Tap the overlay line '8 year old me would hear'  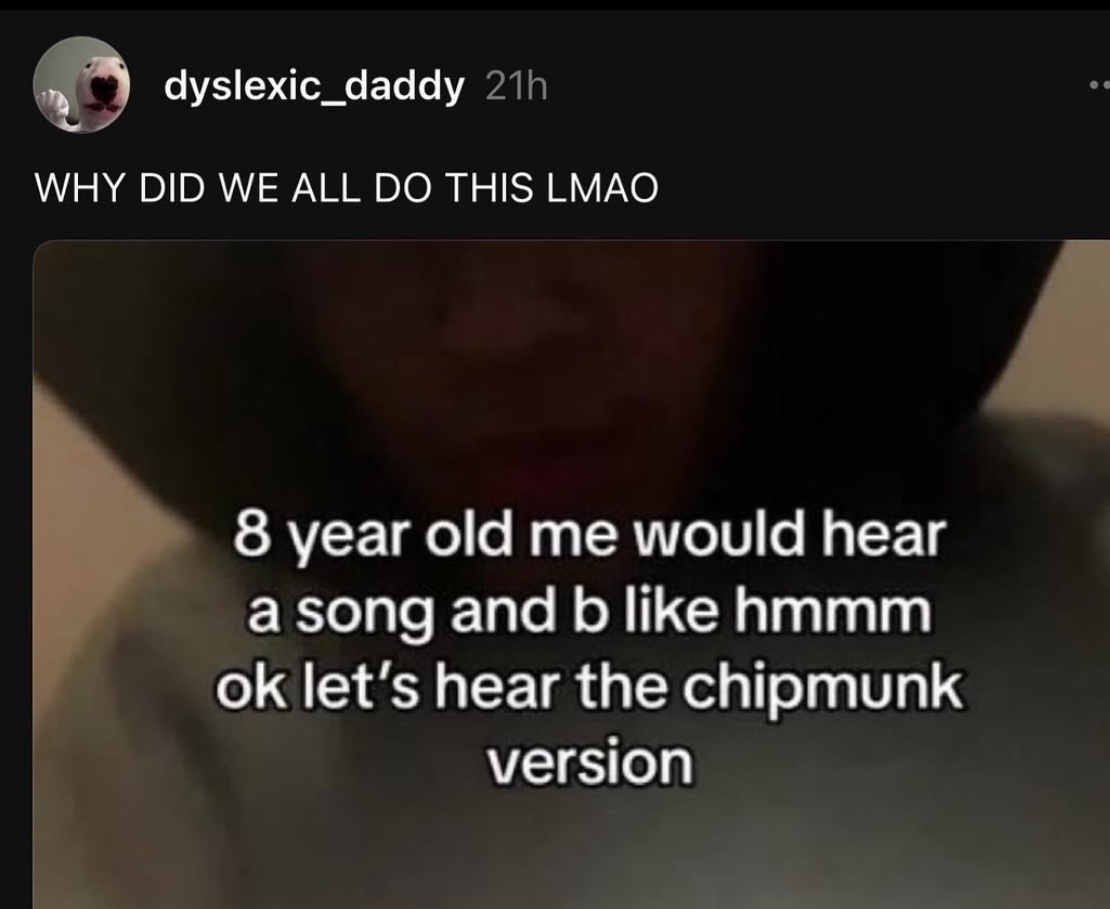tap(589, 538)
